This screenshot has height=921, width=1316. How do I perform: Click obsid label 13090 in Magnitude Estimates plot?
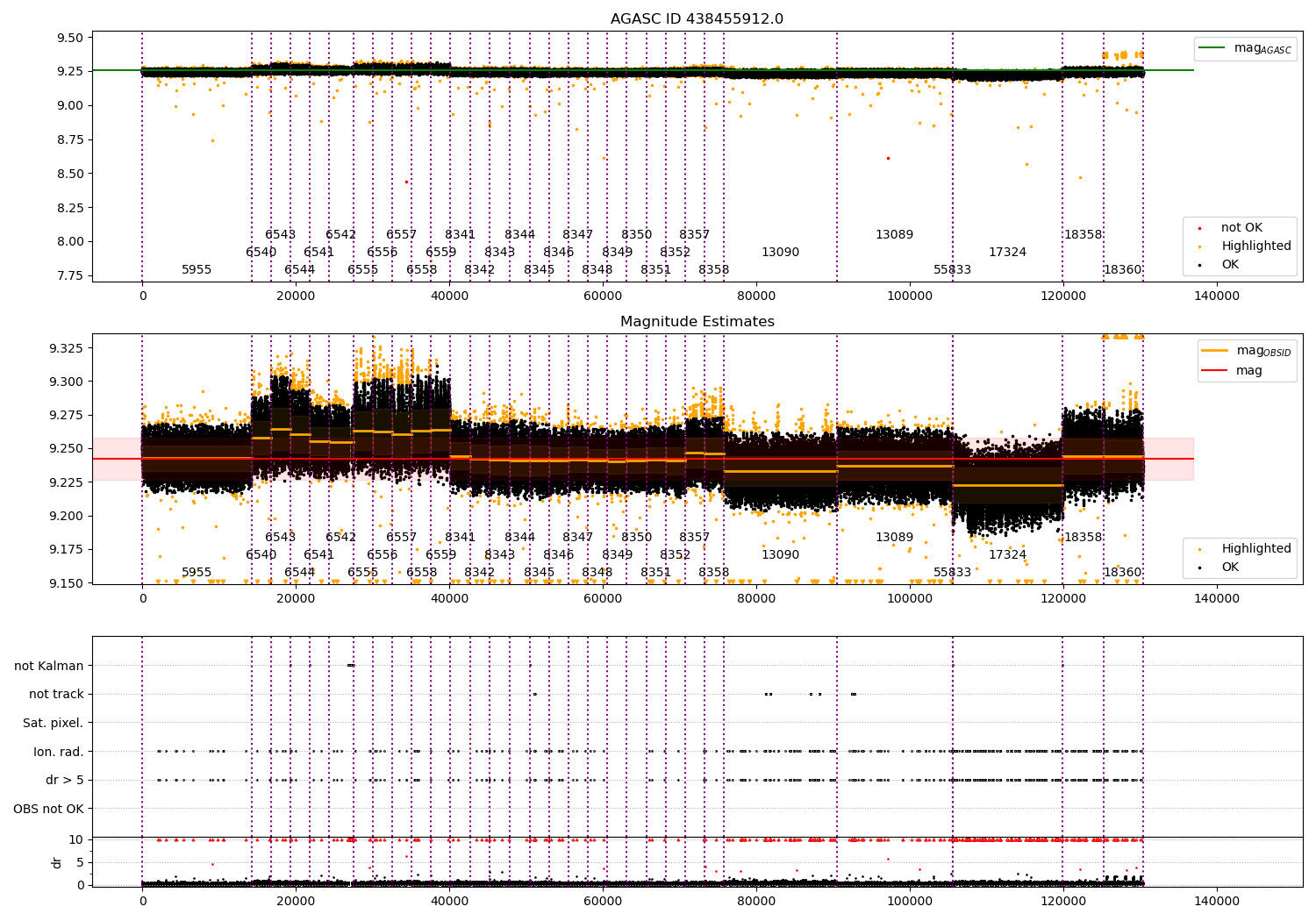(781, 555)
